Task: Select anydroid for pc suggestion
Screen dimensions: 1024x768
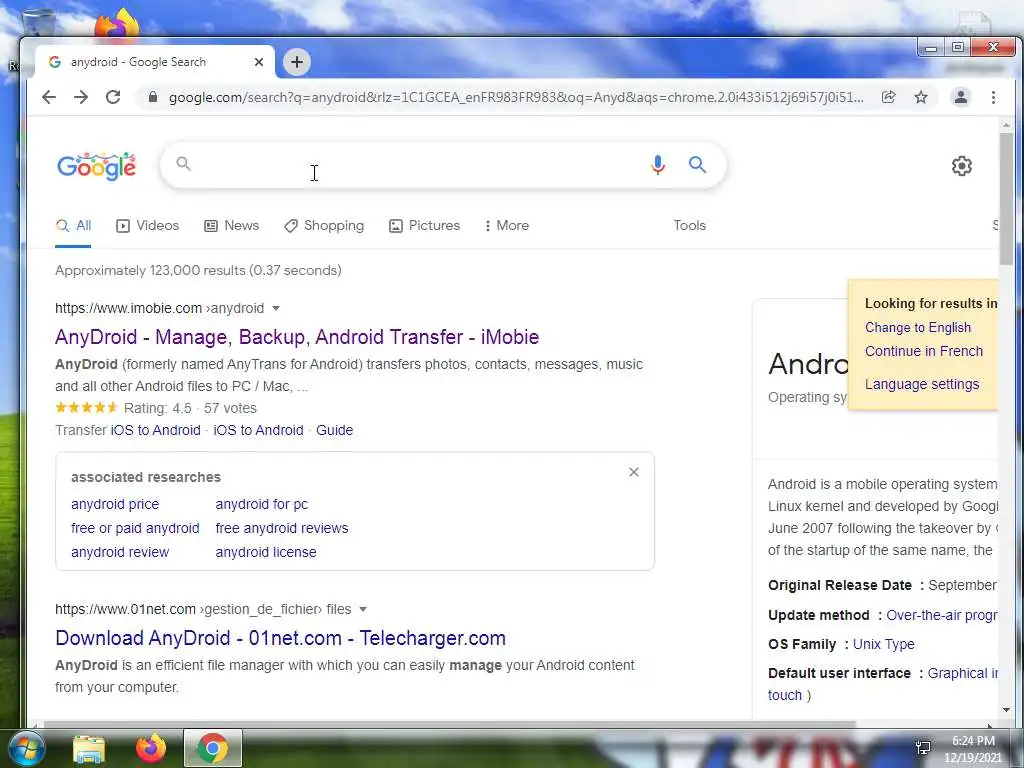Action: click(261, 504)
